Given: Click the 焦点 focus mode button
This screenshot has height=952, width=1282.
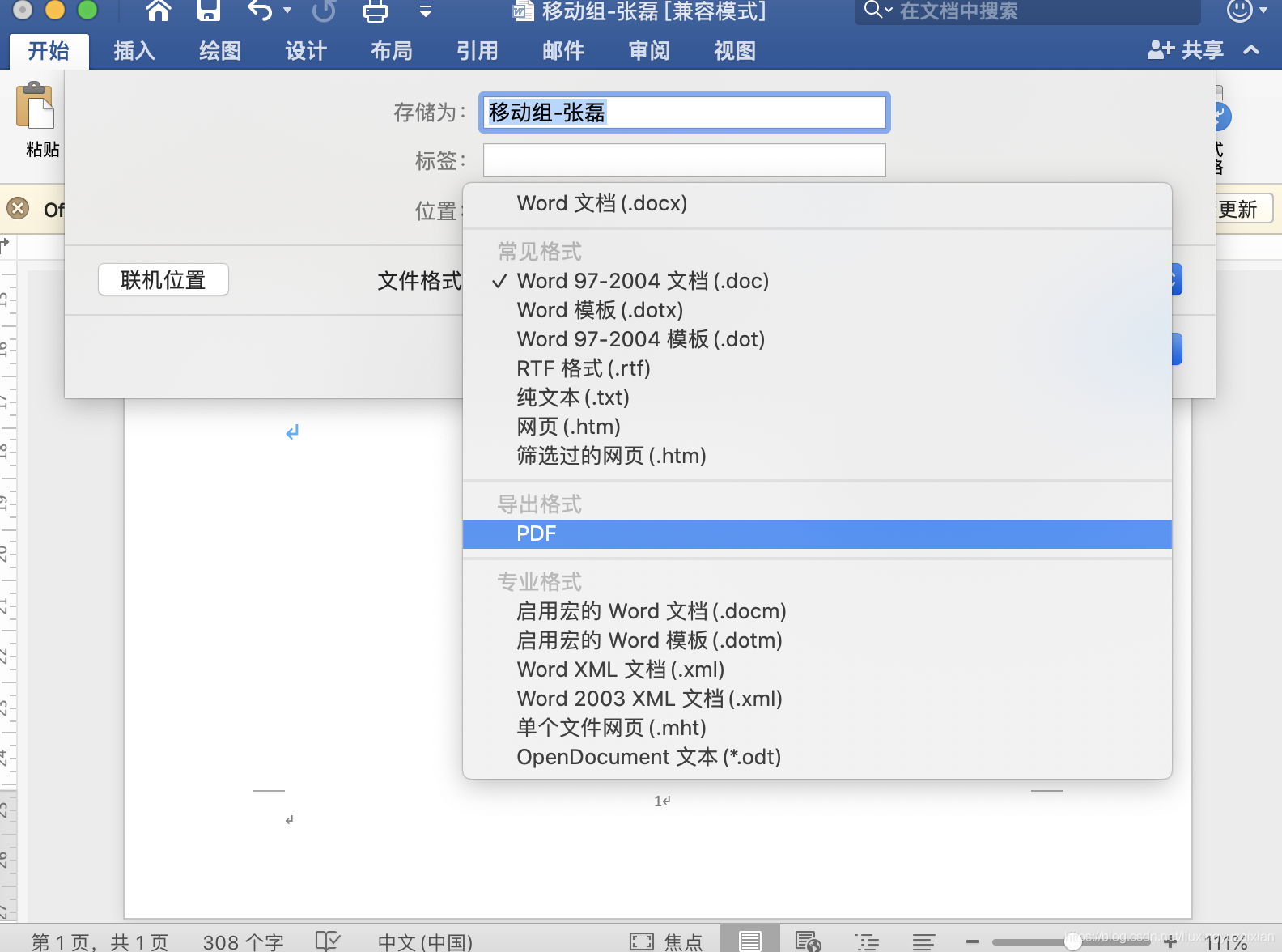Looking at the screenshot, I should (666, 941).
